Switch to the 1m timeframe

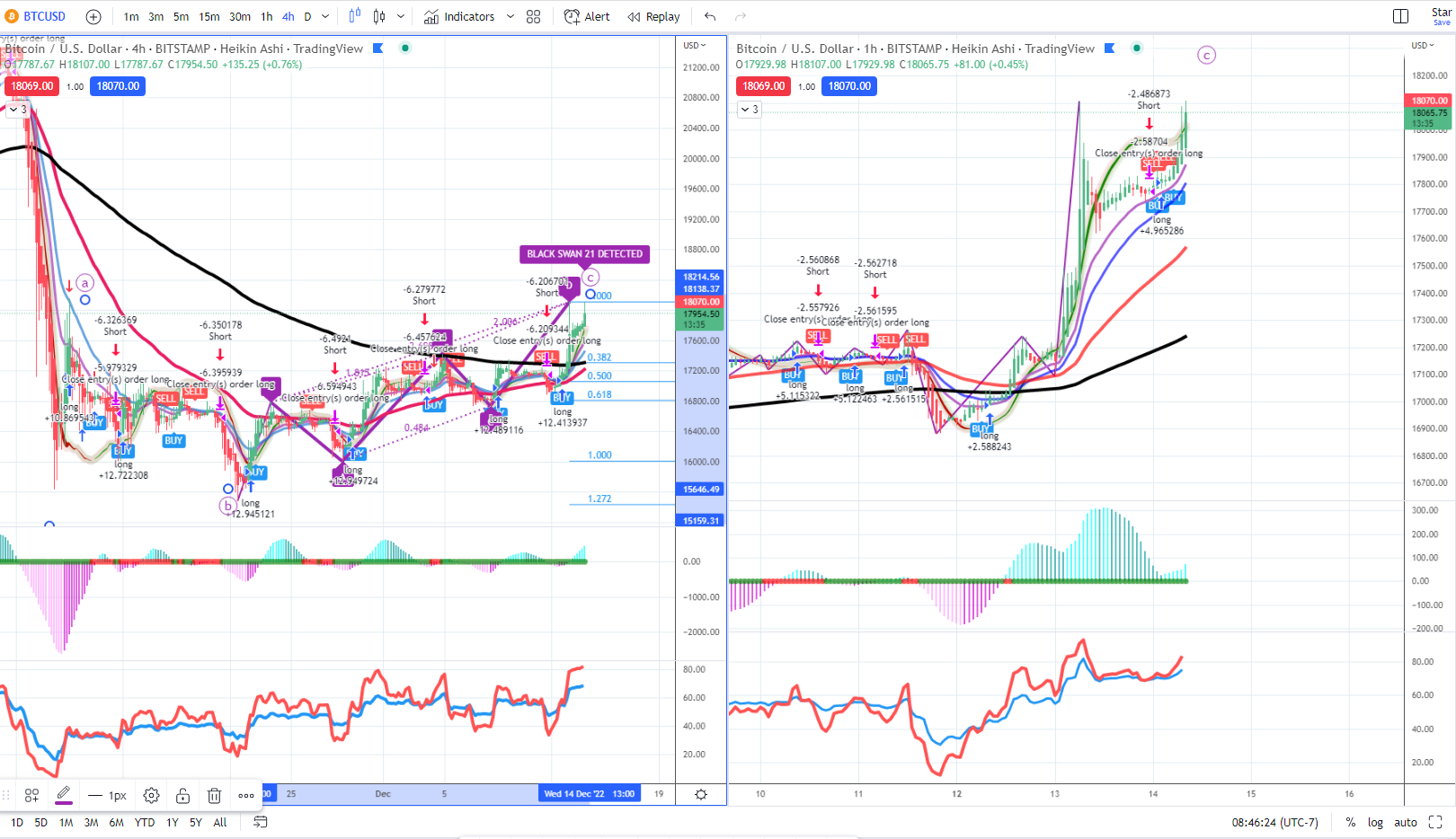[131, 16]
